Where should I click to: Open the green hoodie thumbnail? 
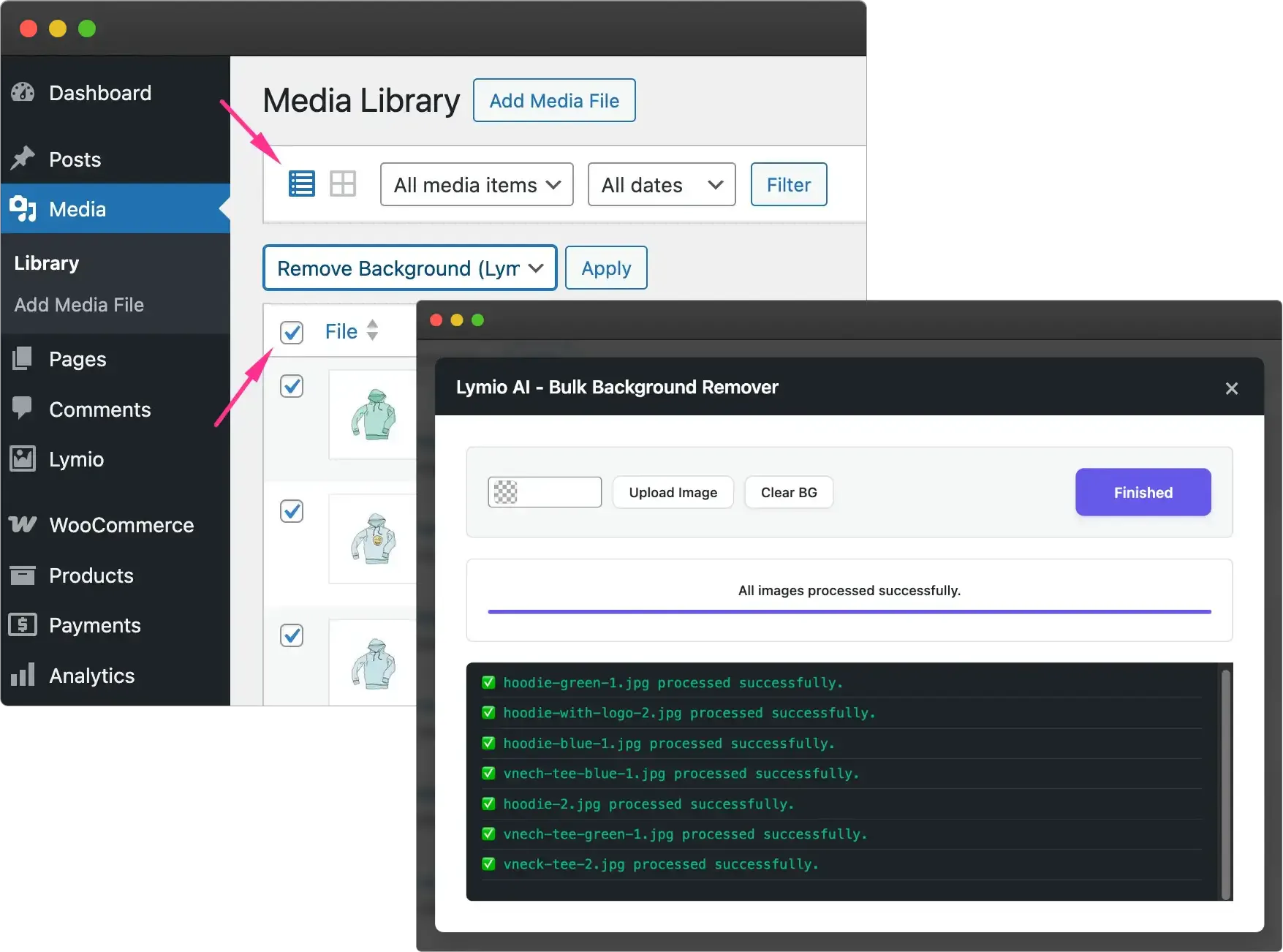pyautogui.click(x=374, y=414)
